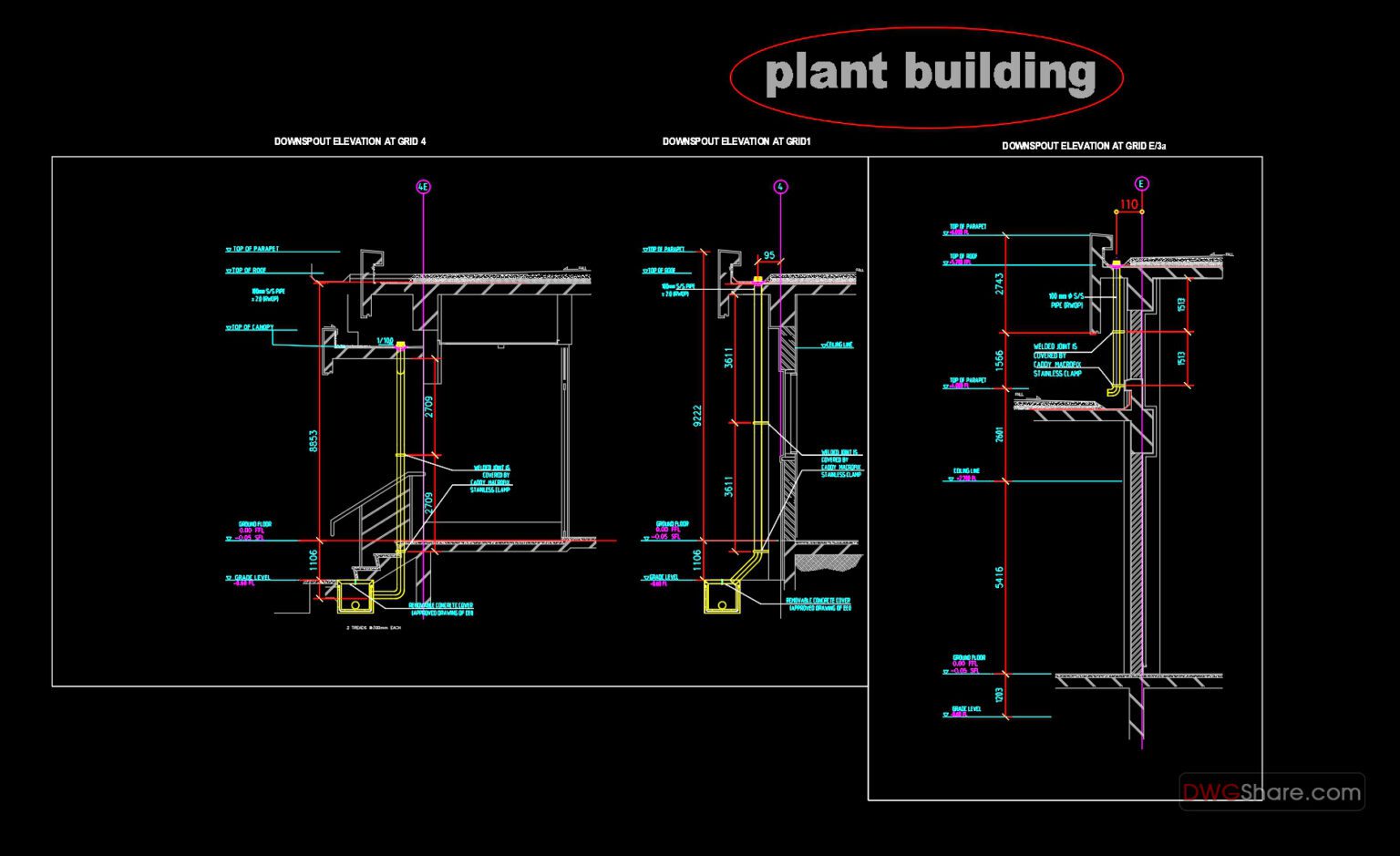Click the grid 4 bubble symbol

782,186
